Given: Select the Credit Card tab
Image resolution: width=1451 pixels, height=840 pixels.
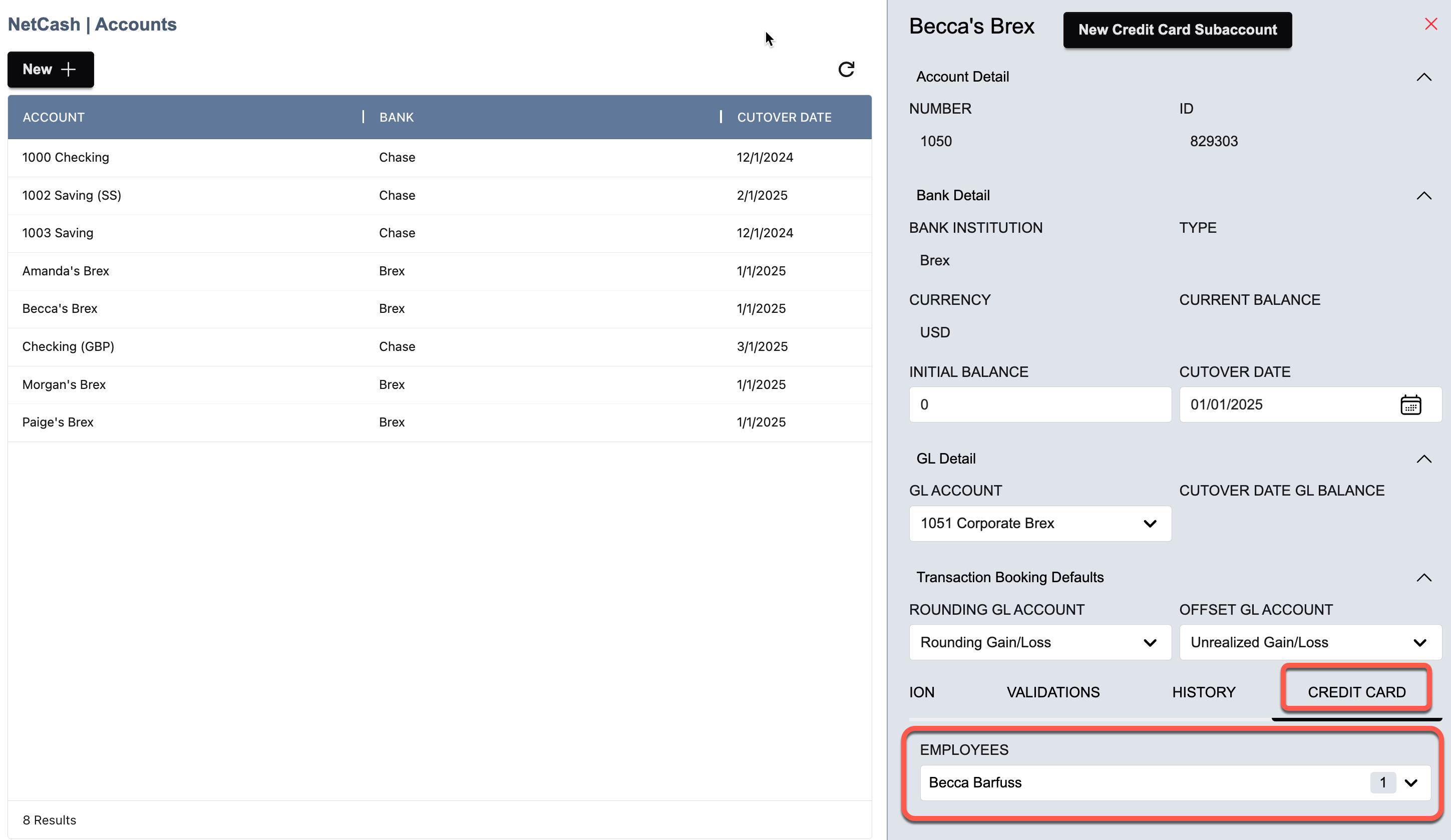Looking at the screenshot, I should 1356,692.
